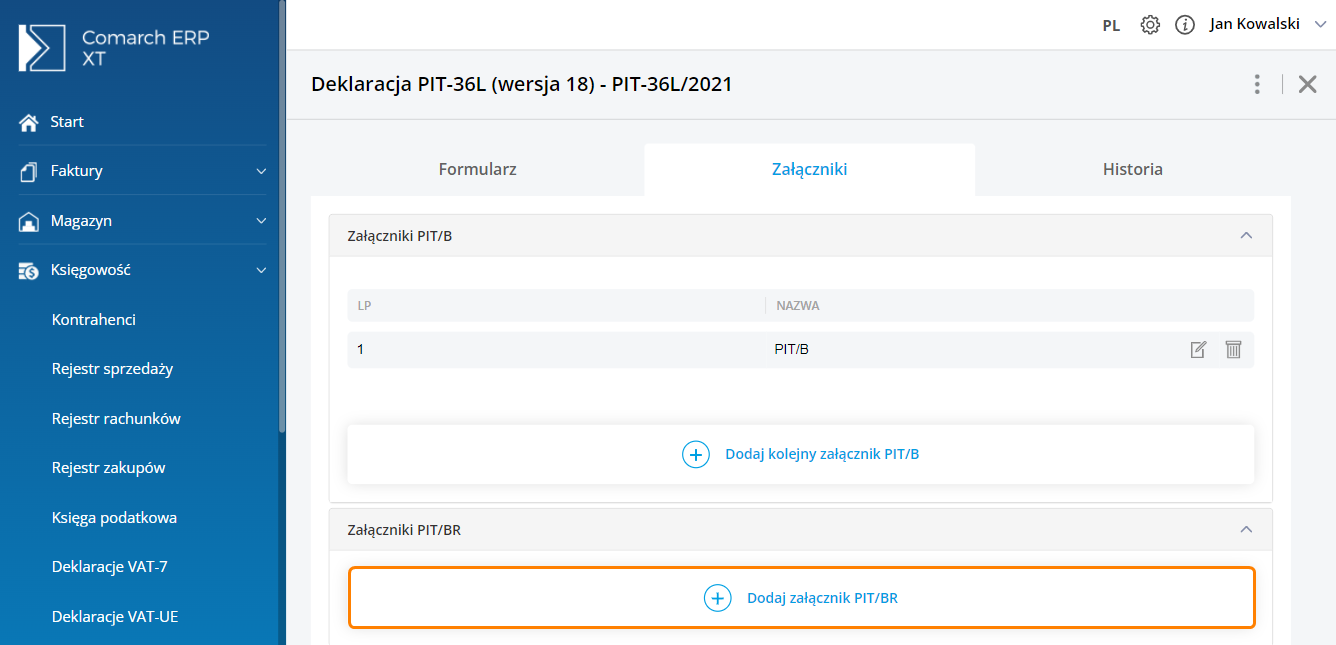Click the edit icon for PIT/B row
The width and height of the screenshot is (1336, 645).
tap(1198, 349)
